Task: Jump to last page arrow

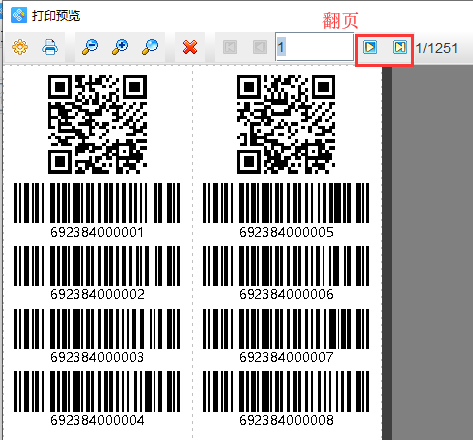Action: tap(400, 47)
